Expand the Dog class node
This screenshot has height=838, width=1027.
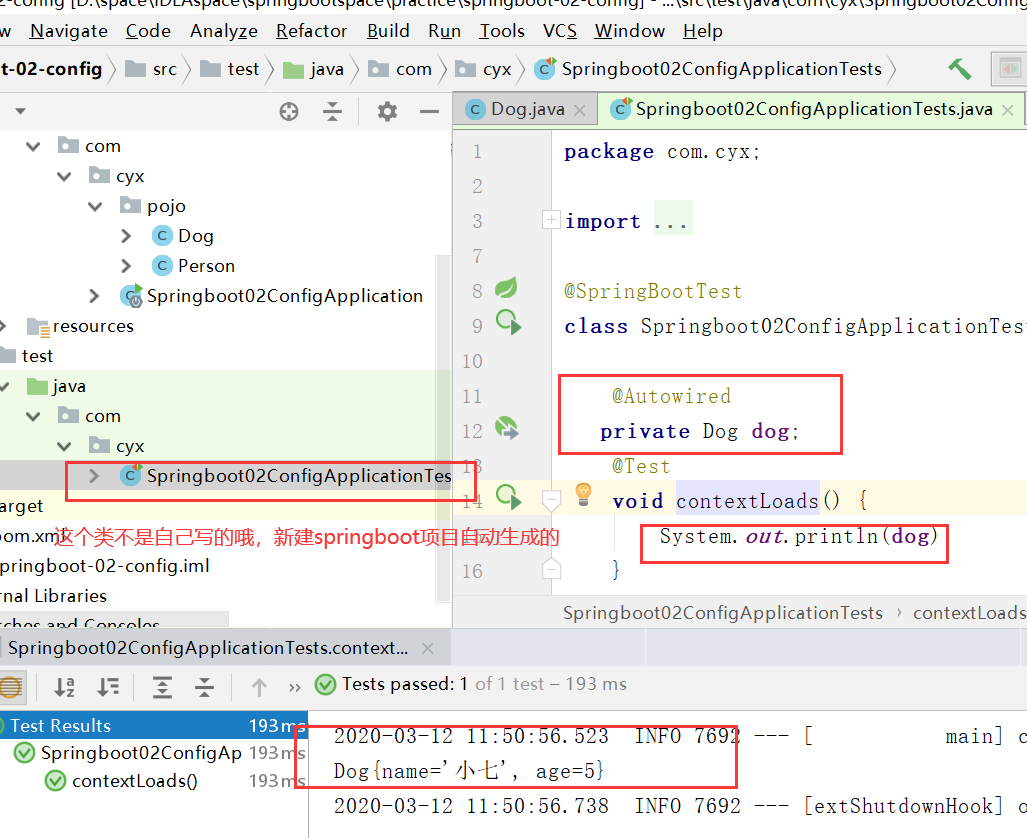click(x=126, y=236)
